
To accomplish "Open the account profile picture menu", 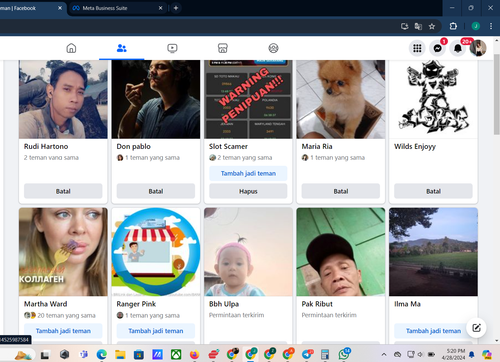I will [x=478, y=48].
